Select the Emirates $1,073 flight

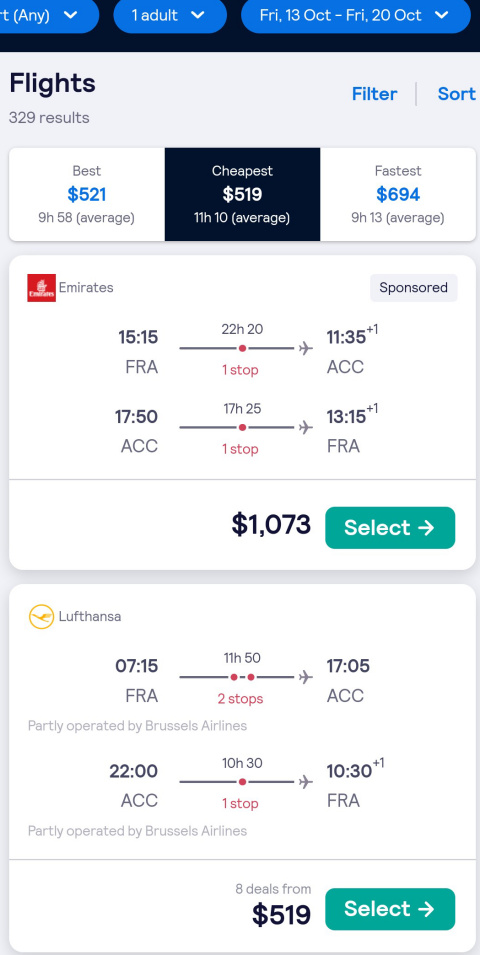pos(390,527)
